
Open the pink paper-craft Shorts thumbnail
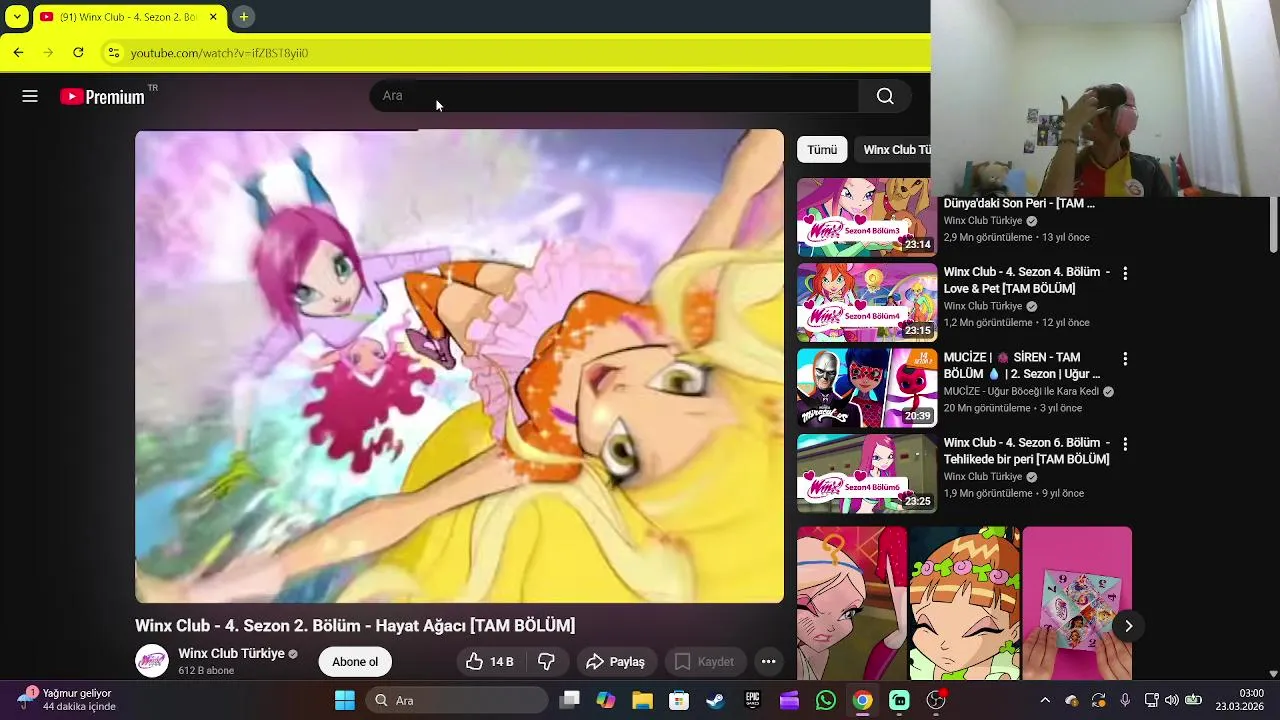click(1077, 603)
